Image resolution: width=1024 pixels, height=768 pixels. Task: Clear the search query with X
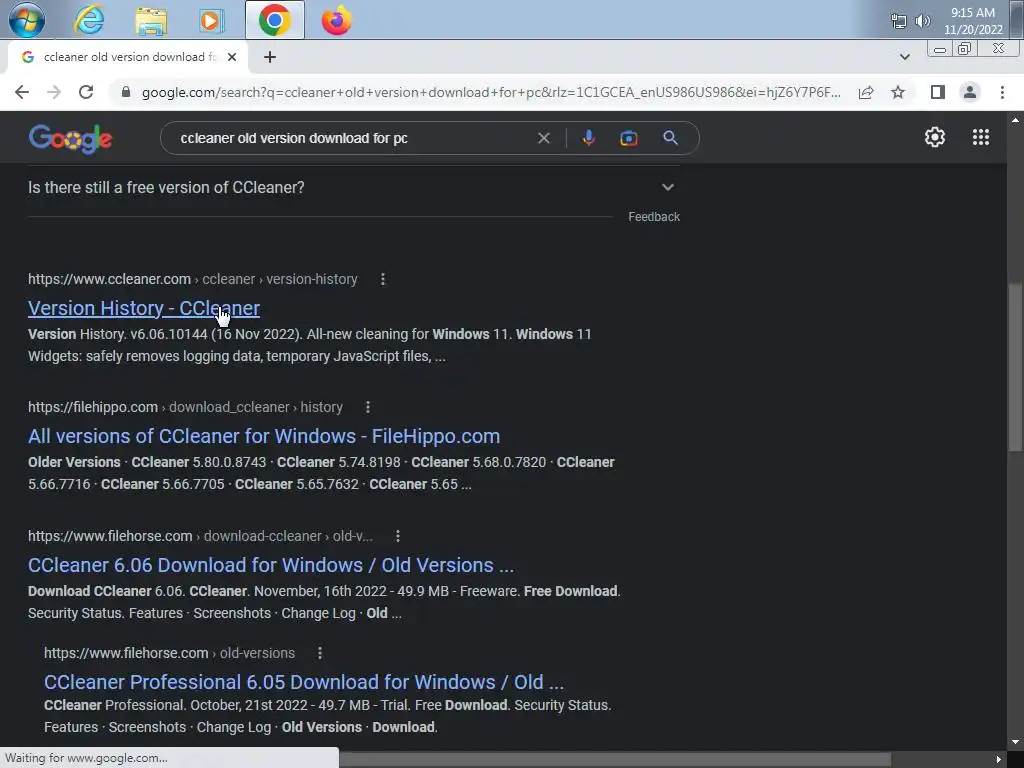click(543, 138)
